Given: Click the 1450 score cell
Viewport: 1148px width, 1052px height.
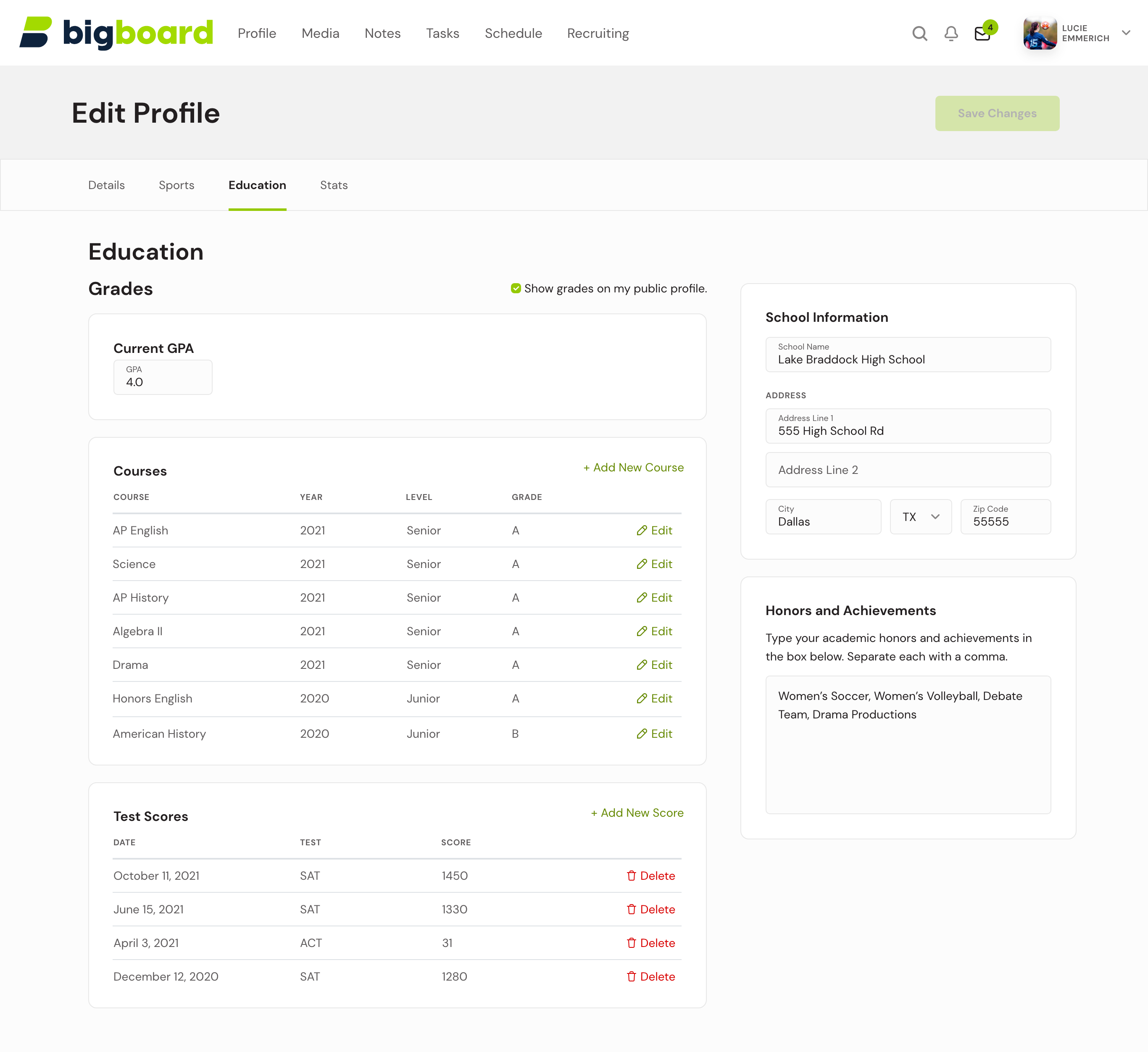Looking at the screenshot, I should [454, 876].
